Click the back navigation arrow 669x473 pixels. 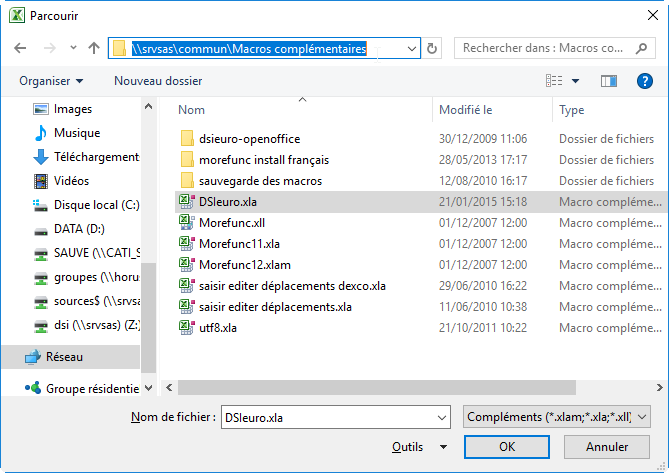[21, 48]
